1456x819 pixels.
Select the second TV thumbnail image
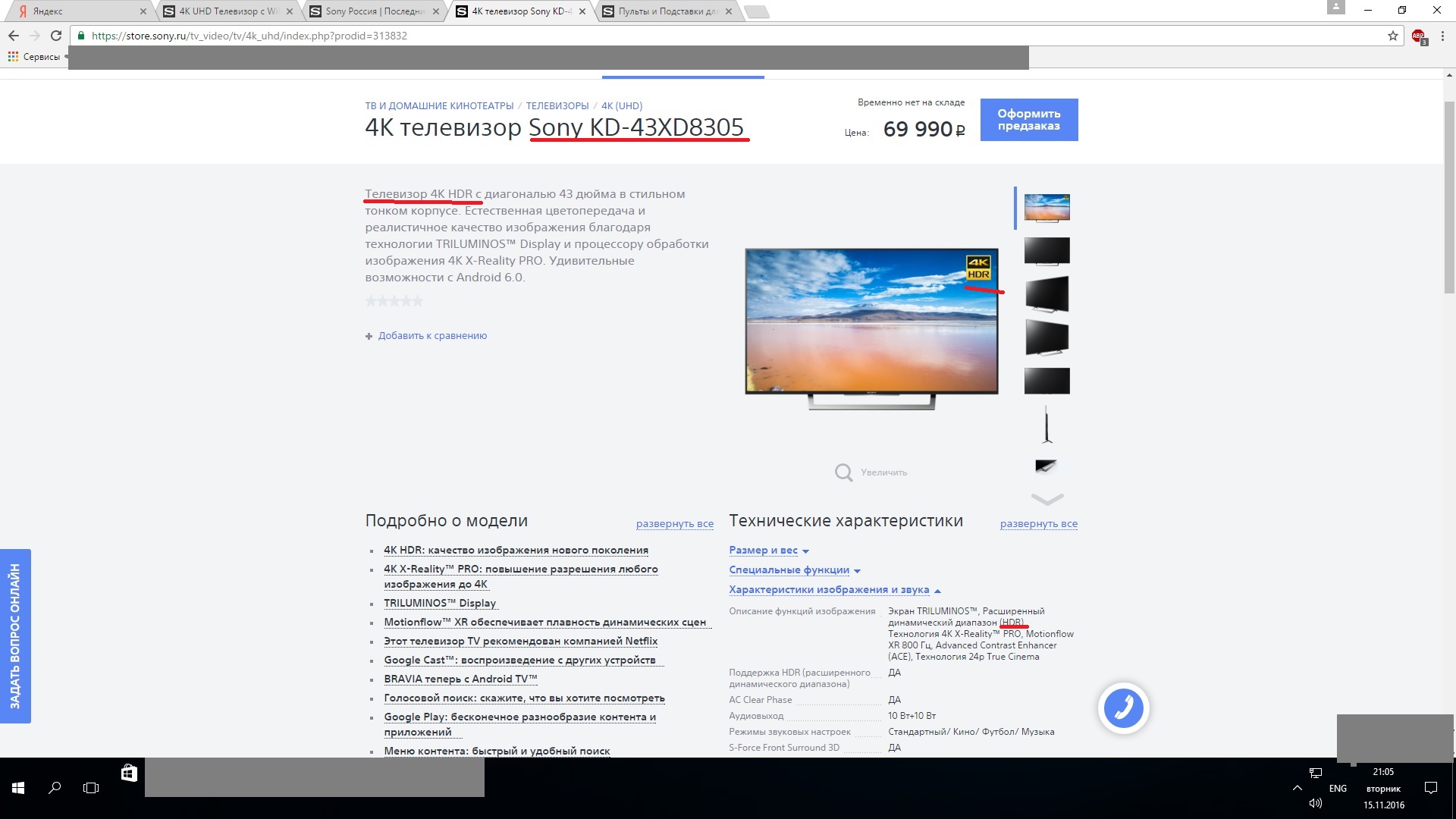pyautogui.click(x=1046, y=251)
